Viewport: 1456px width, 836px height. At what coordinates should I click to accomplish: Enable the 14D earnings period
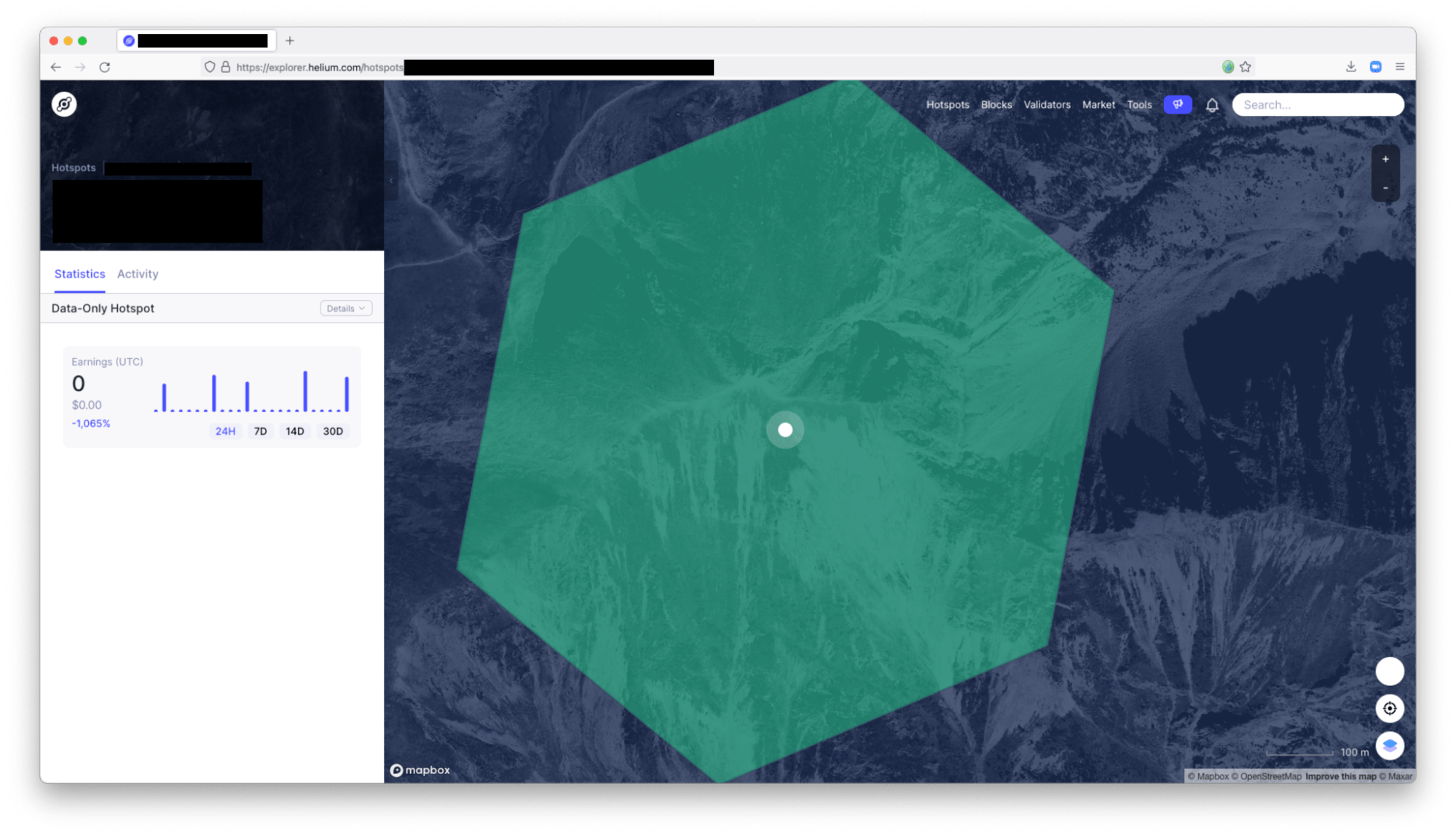coord(295,431)
